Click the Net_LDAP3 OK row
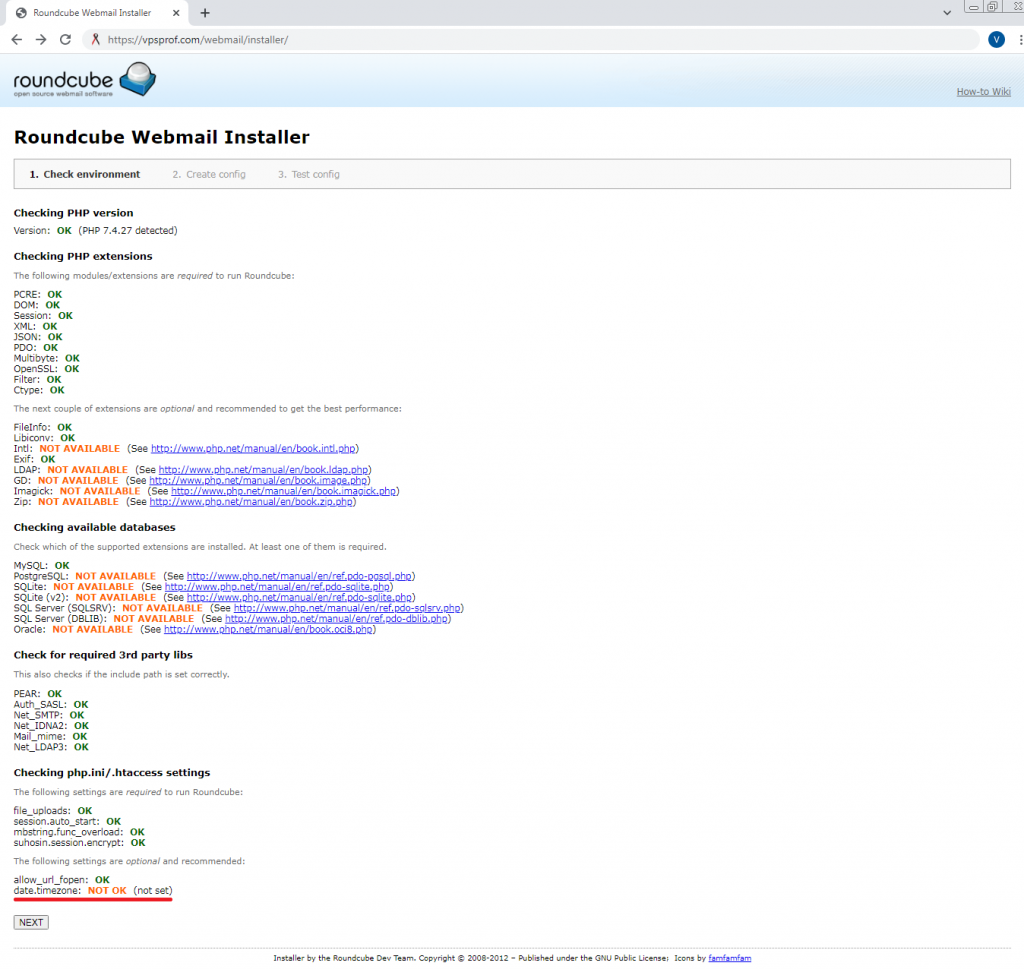 51,747
